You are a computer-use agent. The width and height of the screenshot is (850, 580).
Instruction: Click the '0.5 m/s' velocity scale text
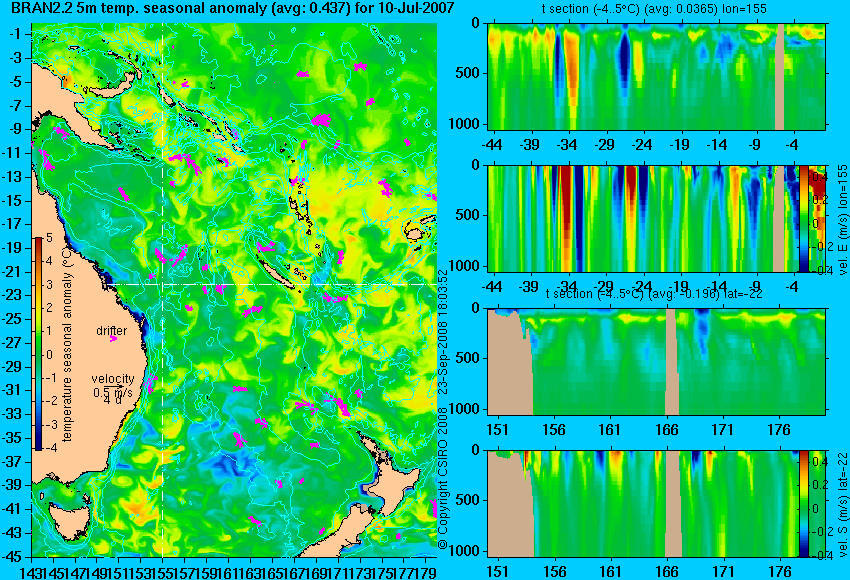(112, 392)
